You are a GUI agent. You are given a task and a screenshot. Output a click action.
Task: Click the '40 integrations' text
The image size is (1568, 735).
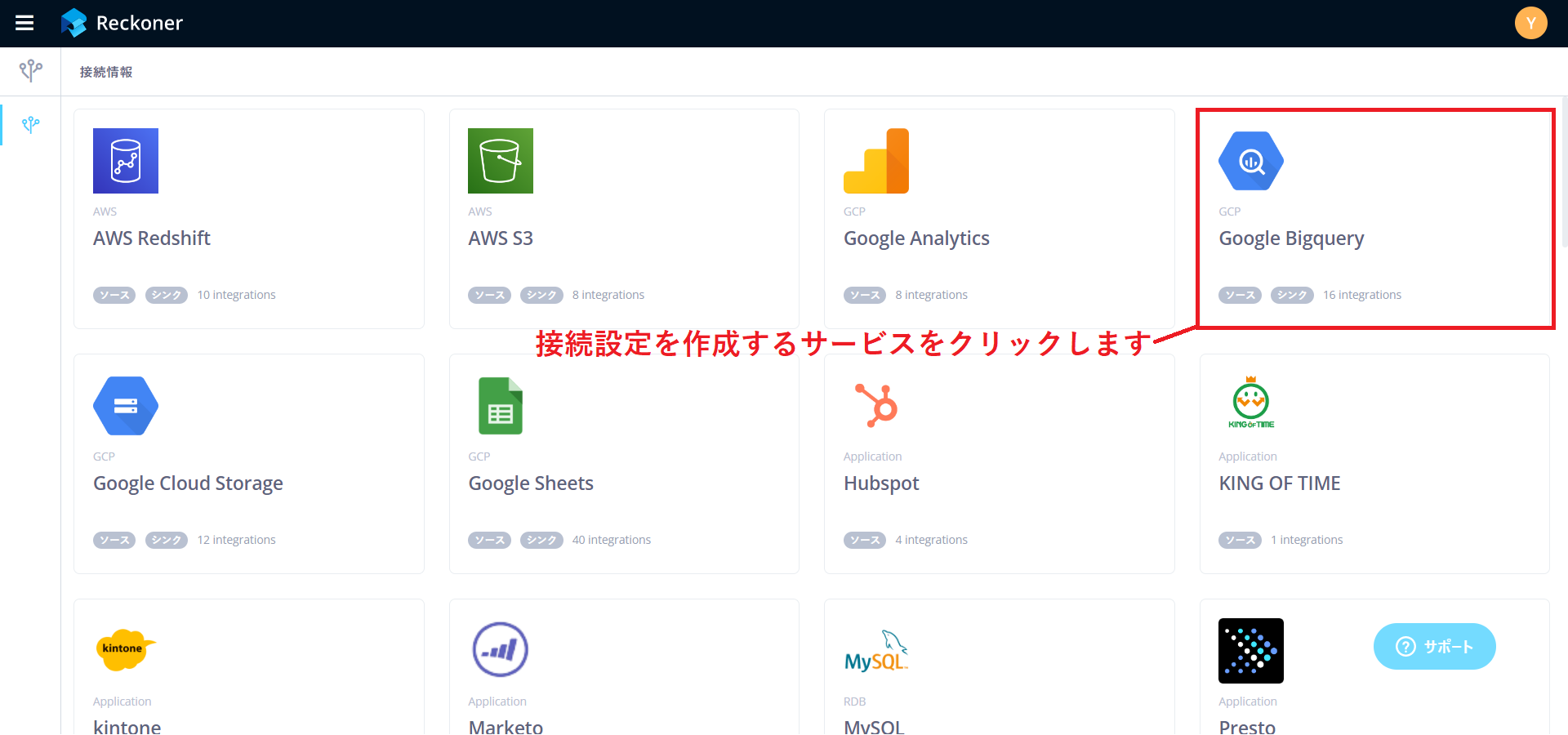click(612, 540)
